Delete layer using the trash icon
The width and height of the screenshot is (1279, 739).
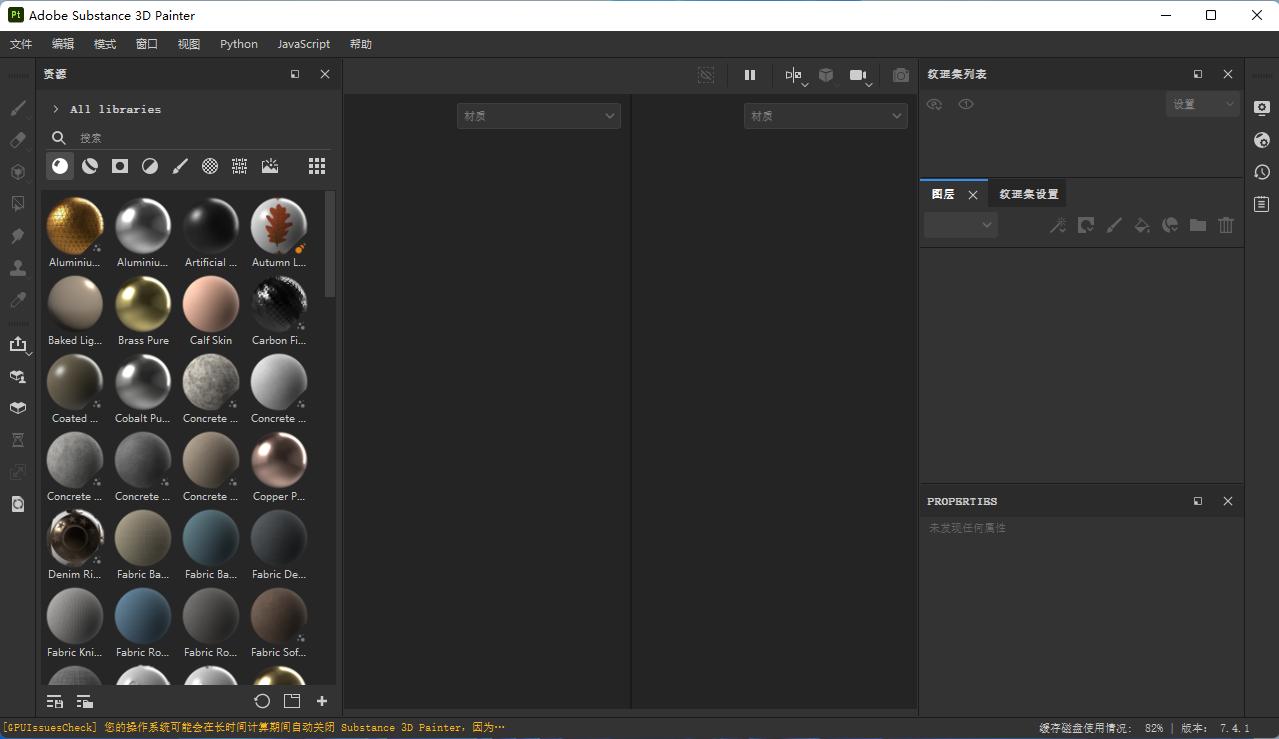[x=1226, y=225]
